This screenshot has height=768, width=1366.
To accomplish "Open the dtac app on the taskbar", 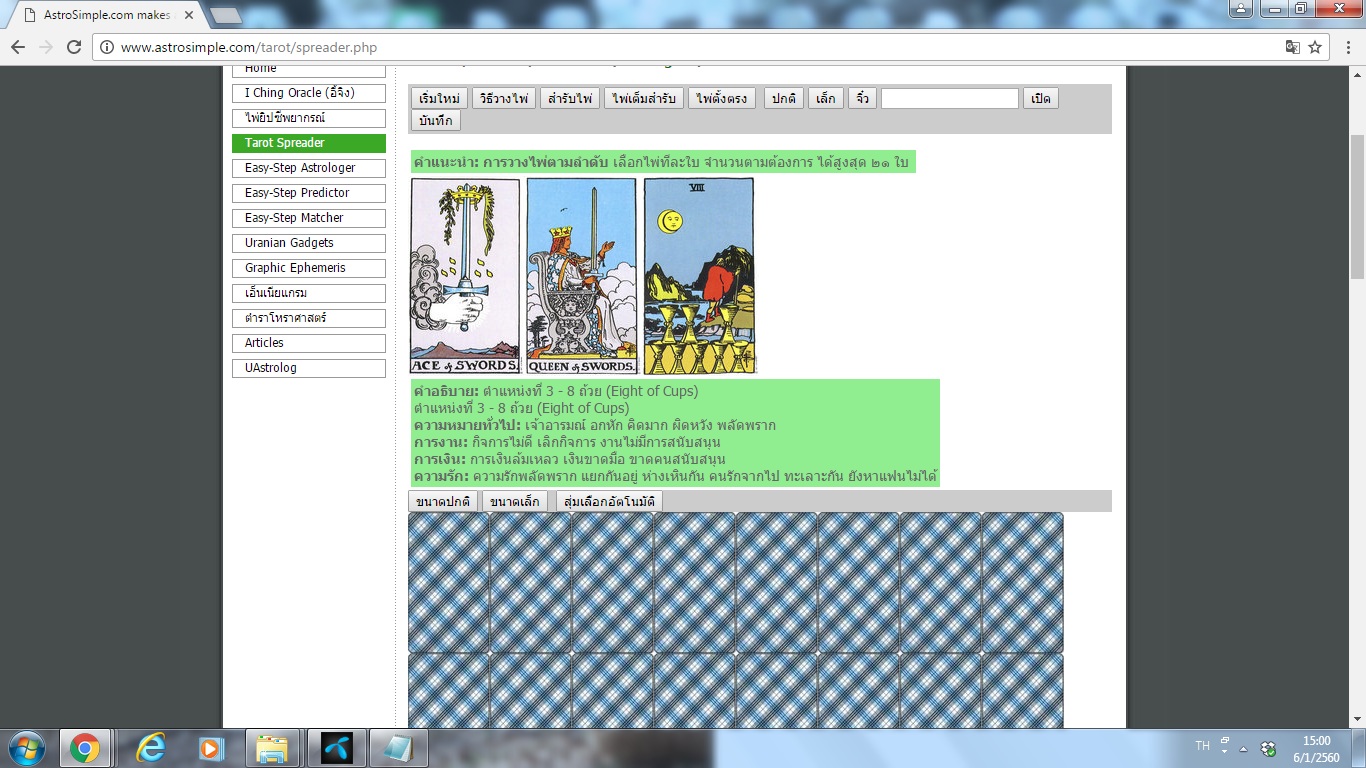I will 337,748.
